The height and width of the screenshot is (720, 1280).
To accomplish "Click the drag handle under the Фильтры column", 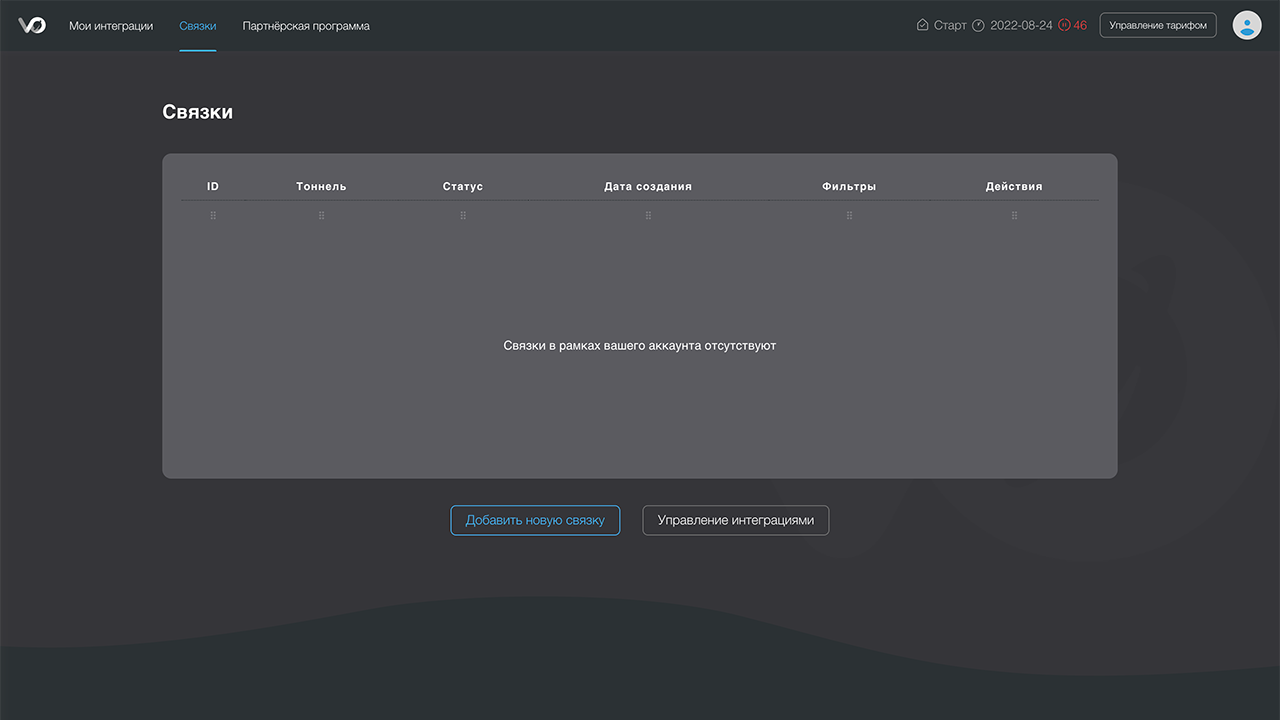I will click(849, 216).
